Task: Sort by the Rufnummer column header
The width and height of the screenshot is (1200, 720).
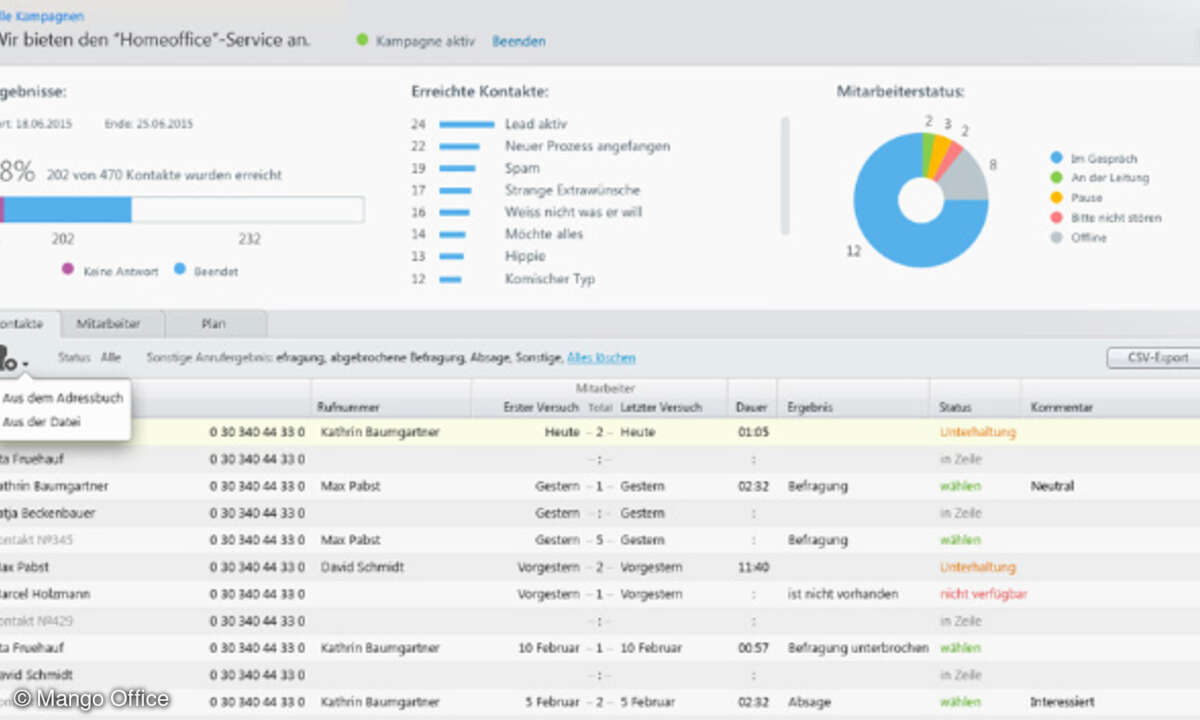Action: click(x=347, y=408)
